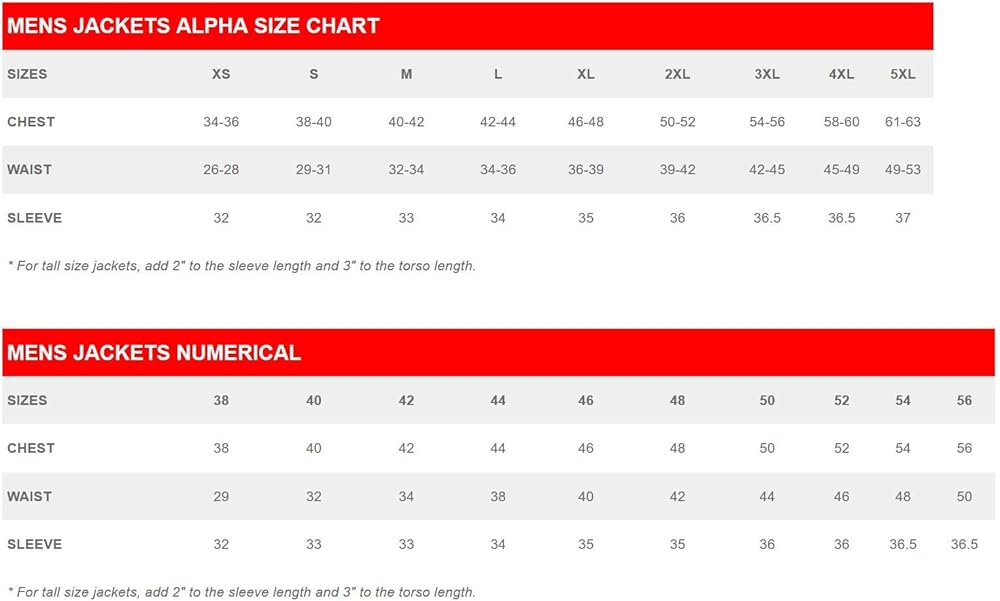This screenshot has width=1000, height=601.
Task: Click the 3XL chest value 54-56
Action: (x=767, y=122)
